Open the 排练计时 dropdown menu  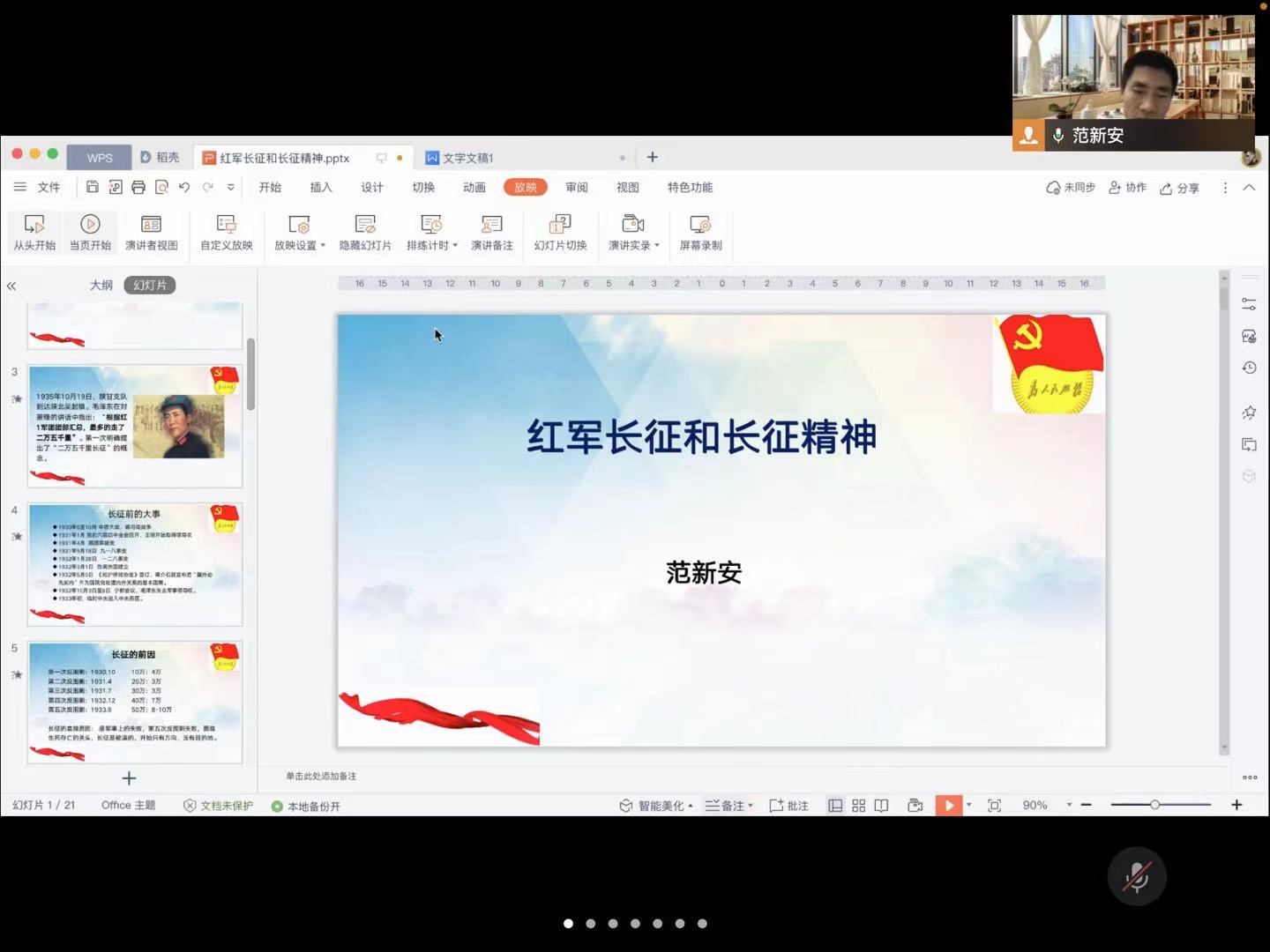click(x=455, y=246)
